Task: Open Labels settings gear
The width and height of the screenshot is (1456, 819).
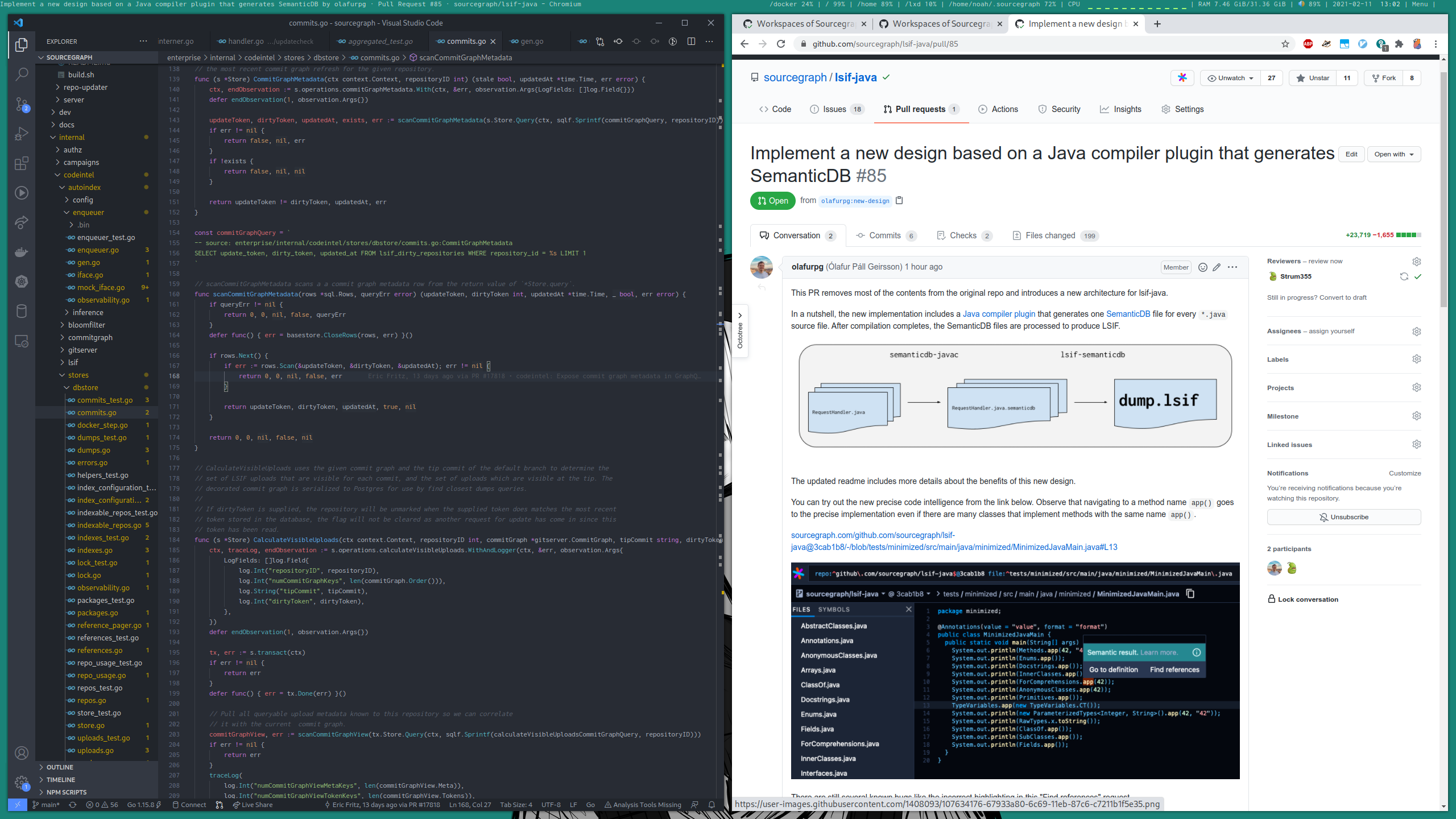Action: [x=1417, y=359]
